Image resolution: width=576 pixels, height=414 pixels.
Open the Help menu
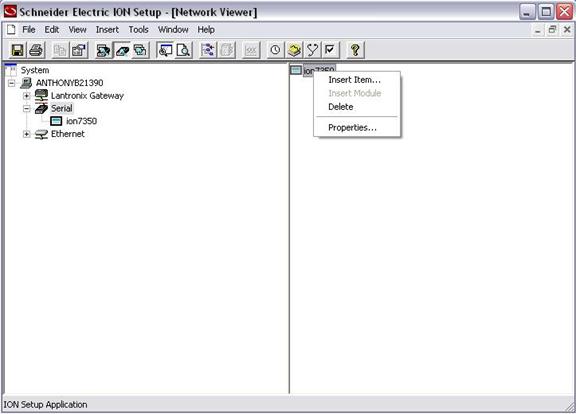(x=206, y=30)
